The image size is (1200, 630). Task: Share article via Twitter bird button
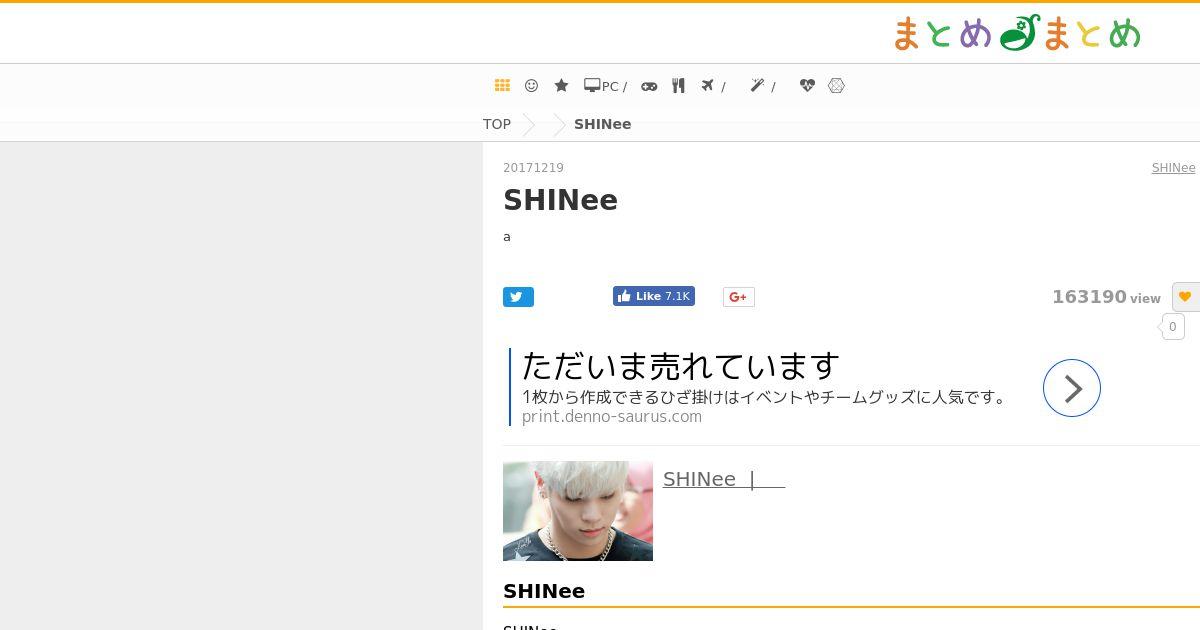click(x=518, y=297)
